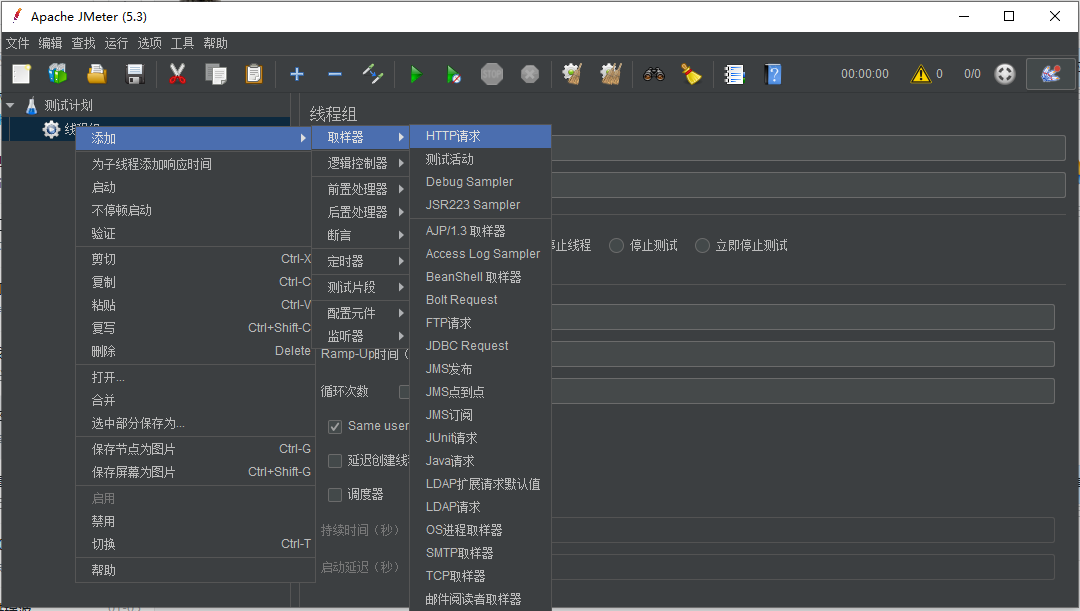Click the Clear results icon
Viewport: 1080px width, 611px height.
click(572, 74)
